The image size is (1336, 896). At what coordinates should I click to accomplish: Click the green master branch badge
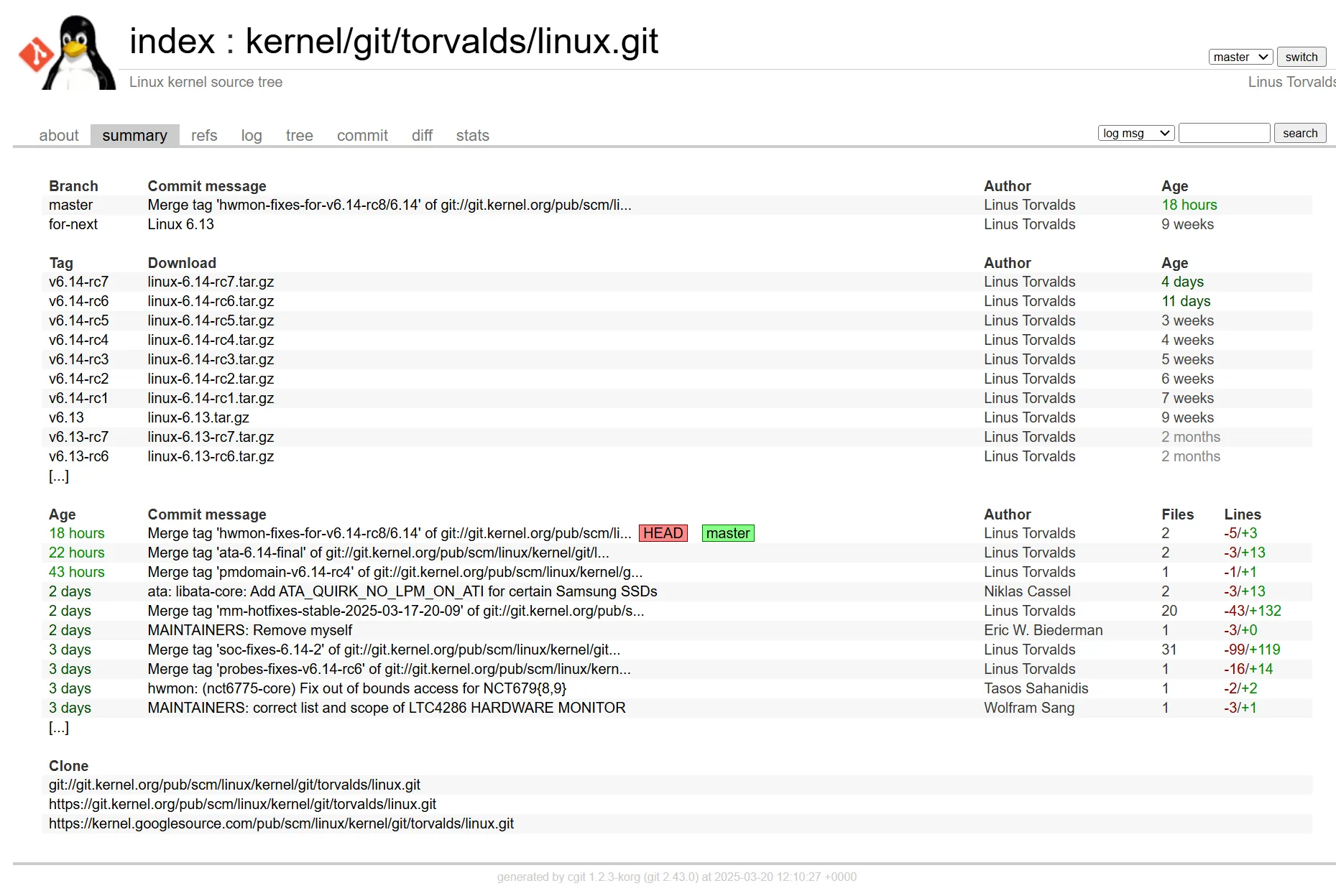(727, 533)
